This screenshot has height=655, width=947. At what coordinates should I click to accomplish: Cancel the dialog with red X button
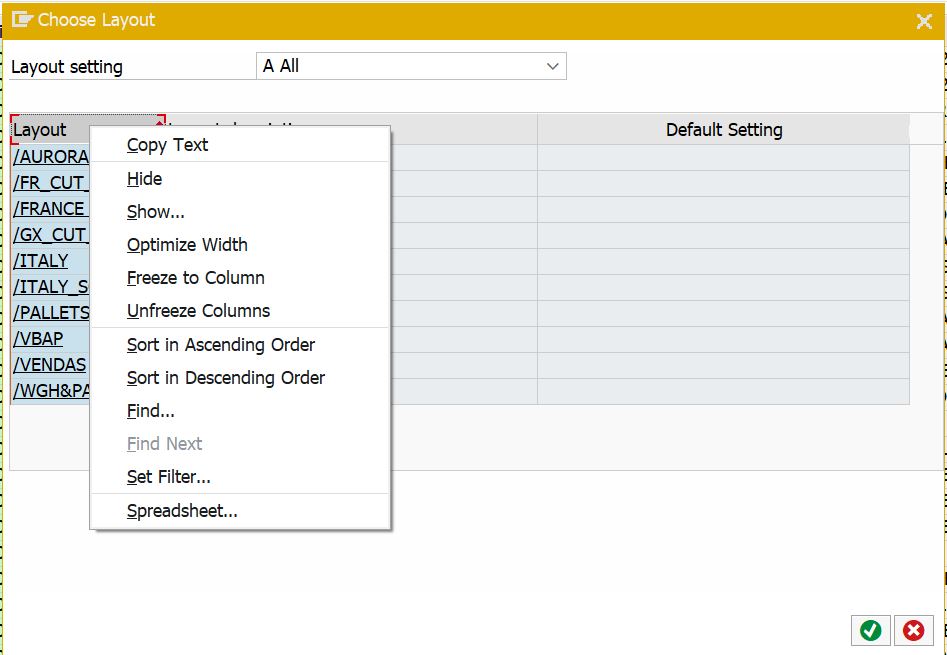(x=912, y=630)
